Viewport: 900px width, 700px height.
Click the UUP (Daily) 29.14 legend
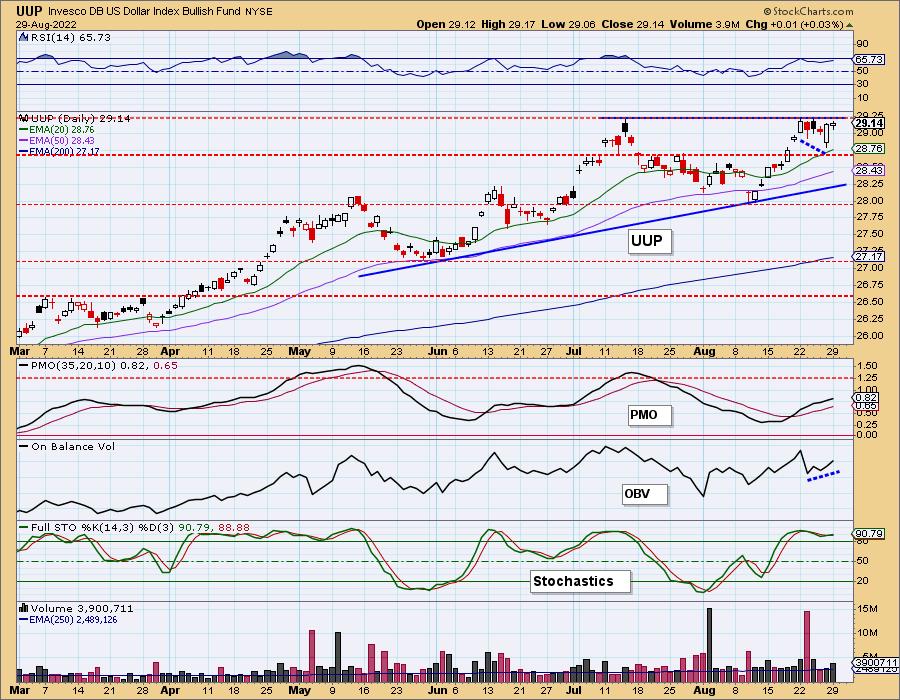coord(81,118)
